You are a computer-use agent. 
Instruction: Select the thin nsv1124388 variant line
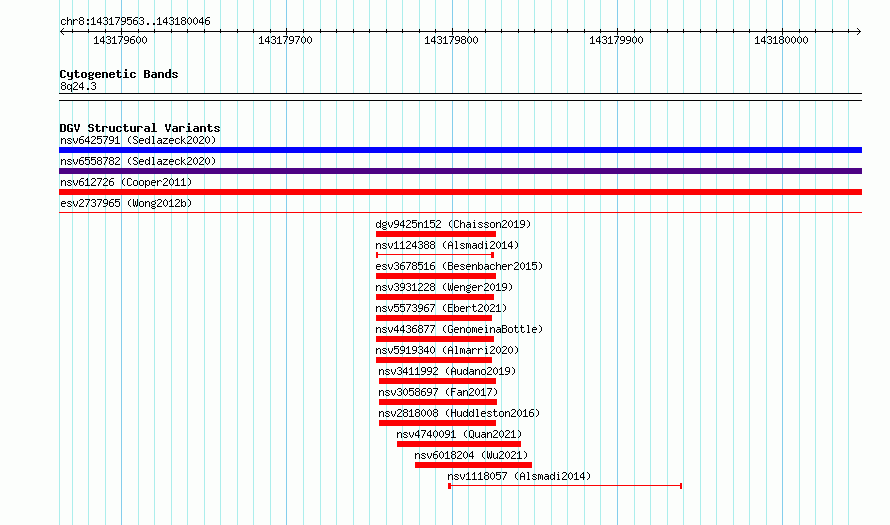(x=435, y=255)
